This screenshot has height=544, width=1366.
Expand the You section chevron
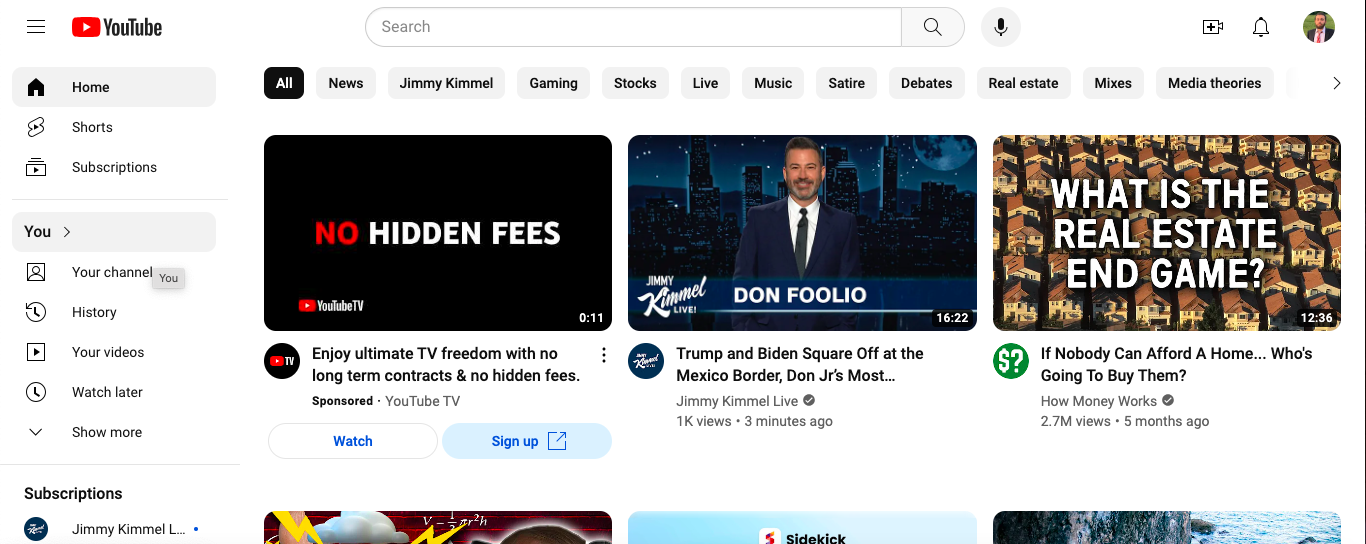(x=67, y=232)
